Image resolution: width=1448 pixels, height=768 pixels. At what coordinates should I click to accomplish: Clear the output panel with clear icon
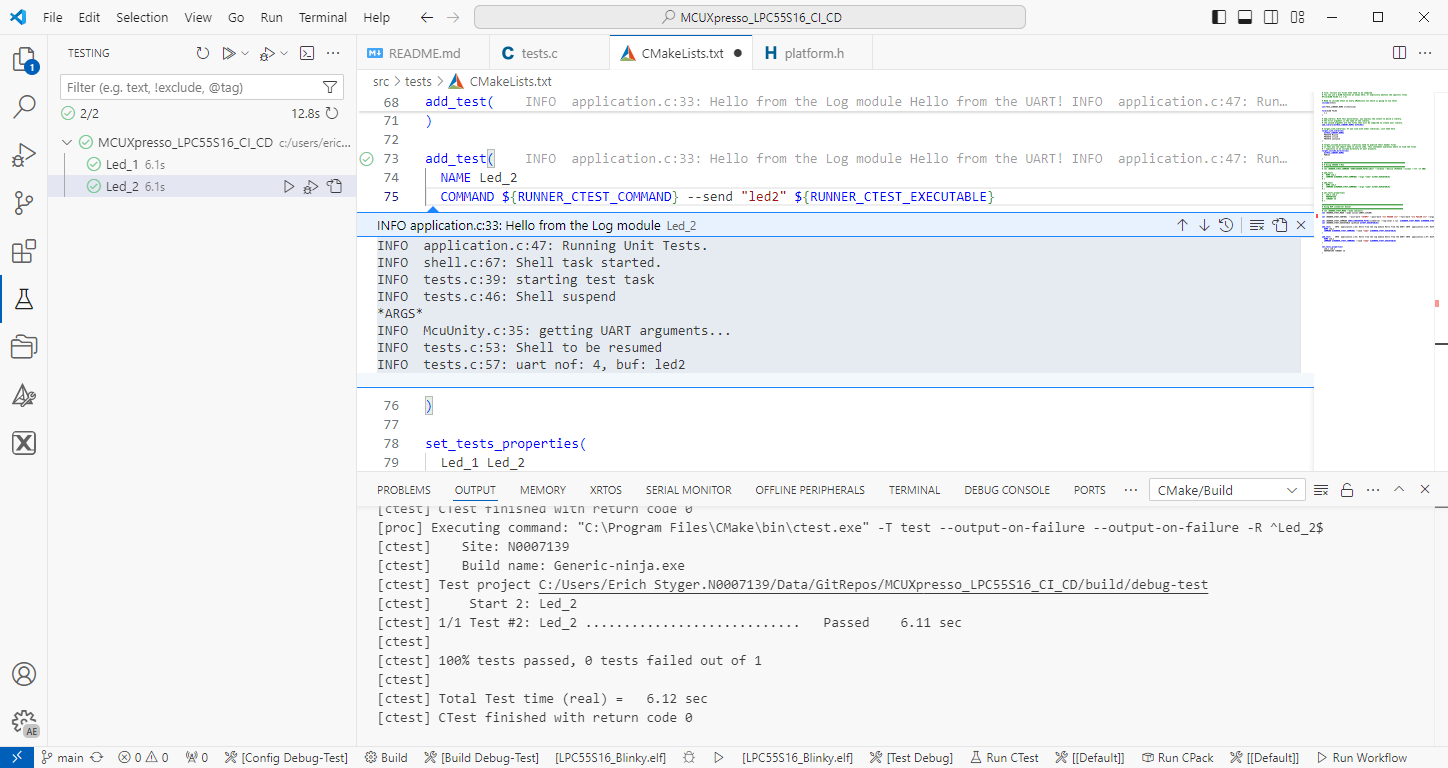pos(1320,490)
